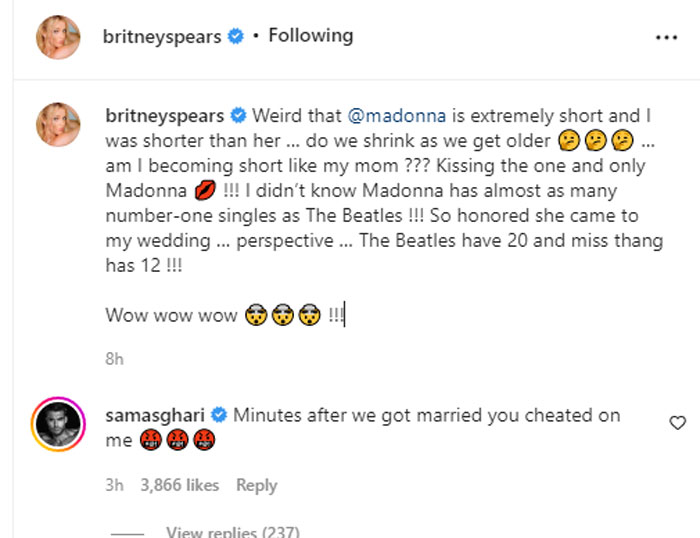Screen dimensions: 700x538
Task: Open samasghari's circular profile picture
Action: pos(55,423)
